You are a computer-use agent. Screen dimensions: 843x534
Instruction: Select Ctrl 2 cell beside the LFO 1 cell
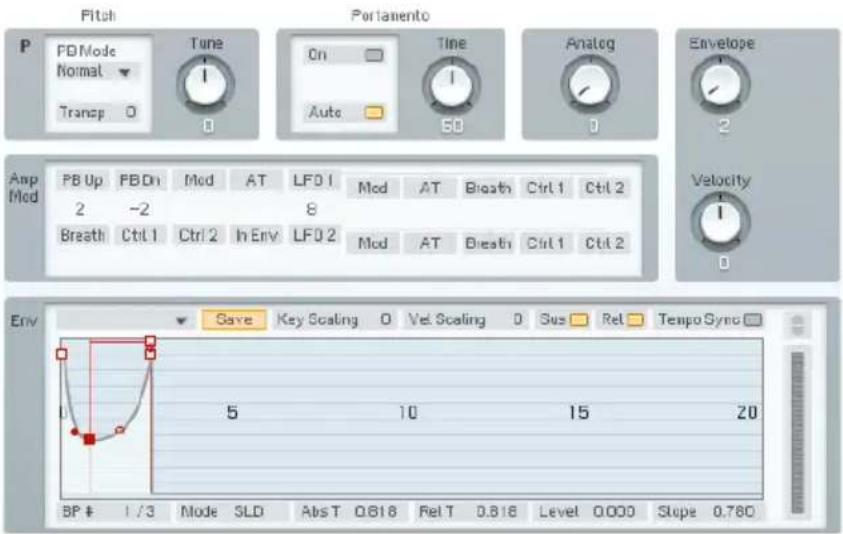[x=604, y=188]
